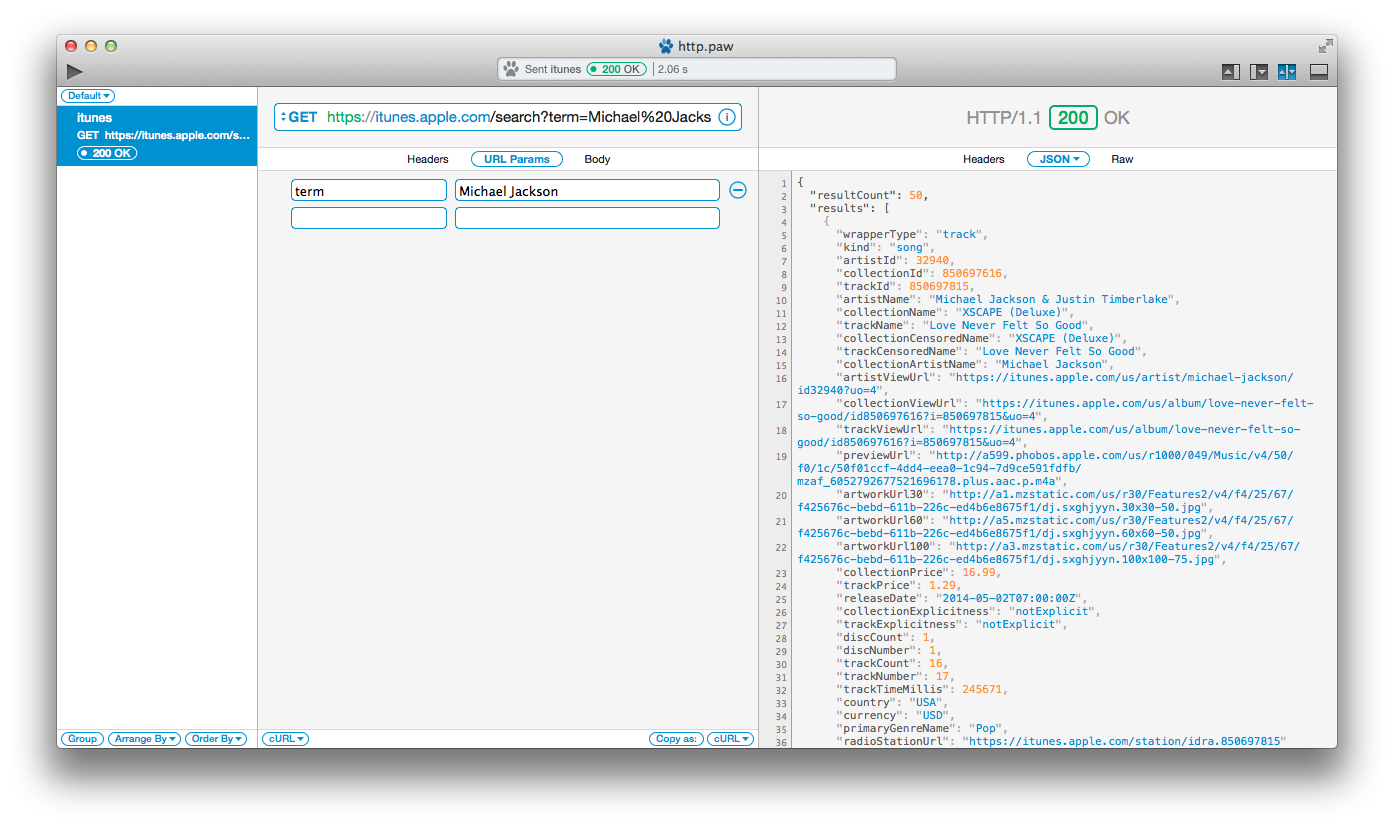Click the yellow minimize window button

pos(91,46)
